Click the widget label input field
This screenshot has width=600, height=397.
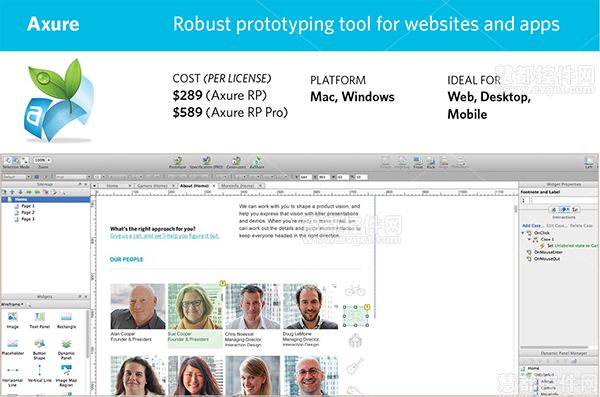(x=564, y=200)
